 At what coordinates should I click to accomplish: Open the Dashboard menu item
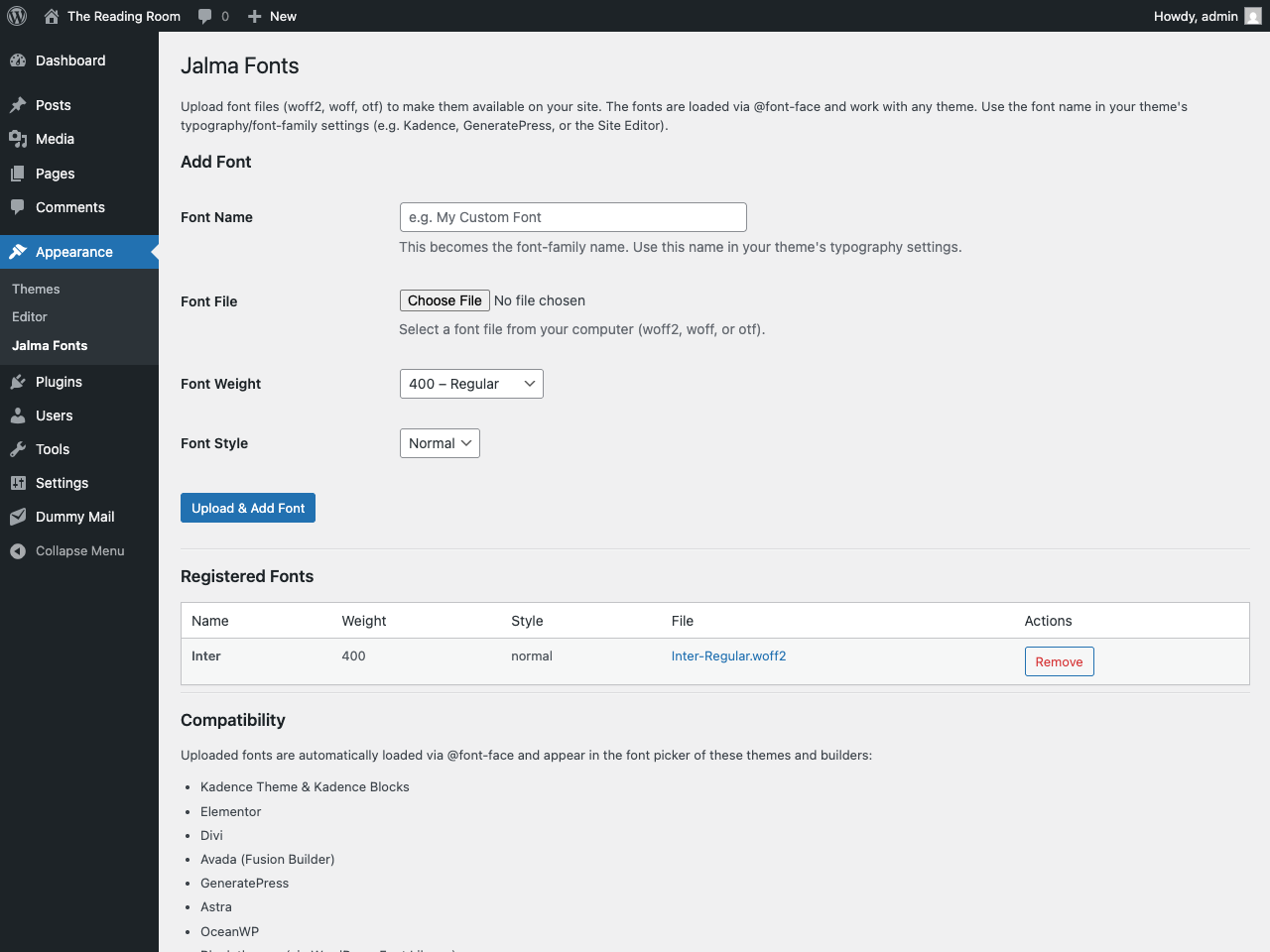(x=70, y=60)
